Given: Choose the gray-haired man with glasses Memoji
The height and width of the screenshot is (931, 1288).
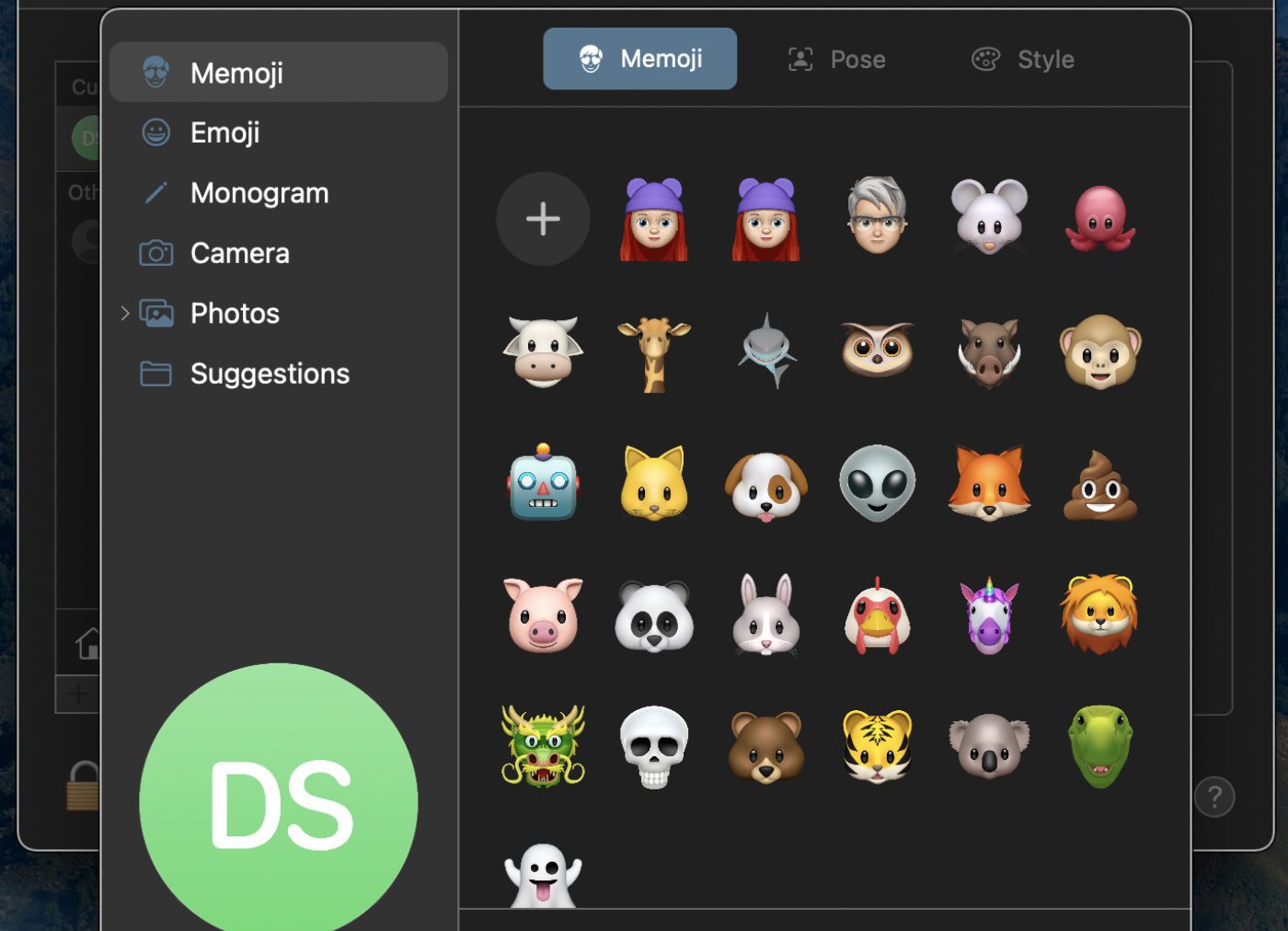Looking at the screenshot, I should (877, 217).
